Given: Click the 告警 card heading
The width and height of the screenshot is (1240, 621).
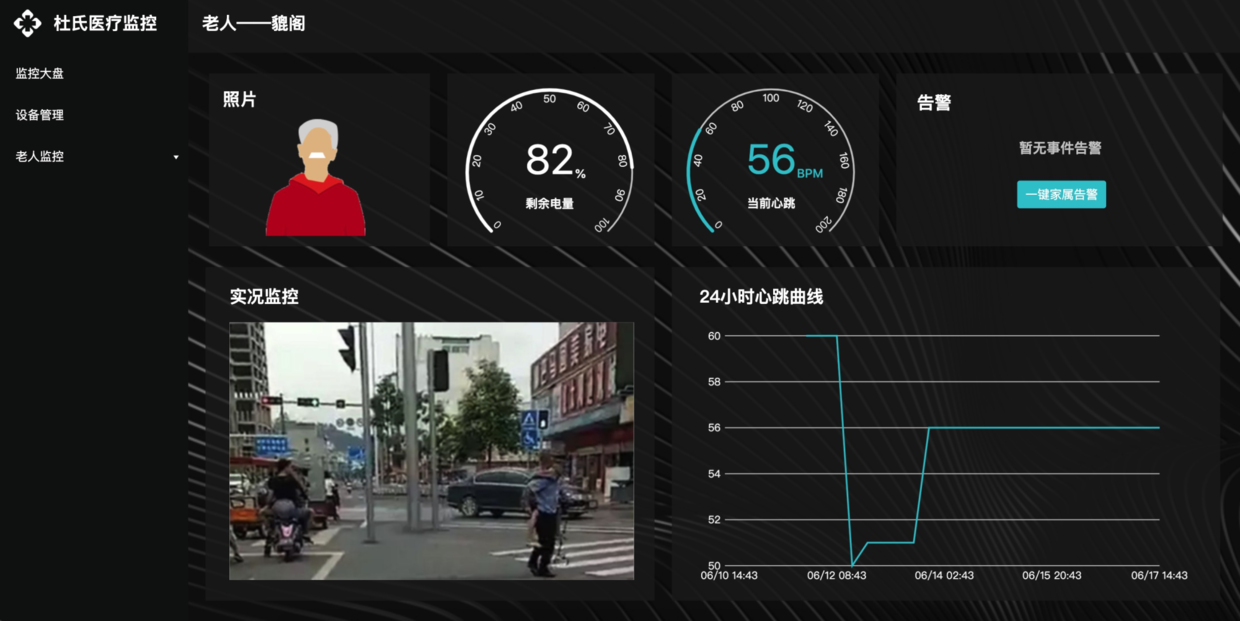Looking at the screenshot, I should tap(934, 102).
